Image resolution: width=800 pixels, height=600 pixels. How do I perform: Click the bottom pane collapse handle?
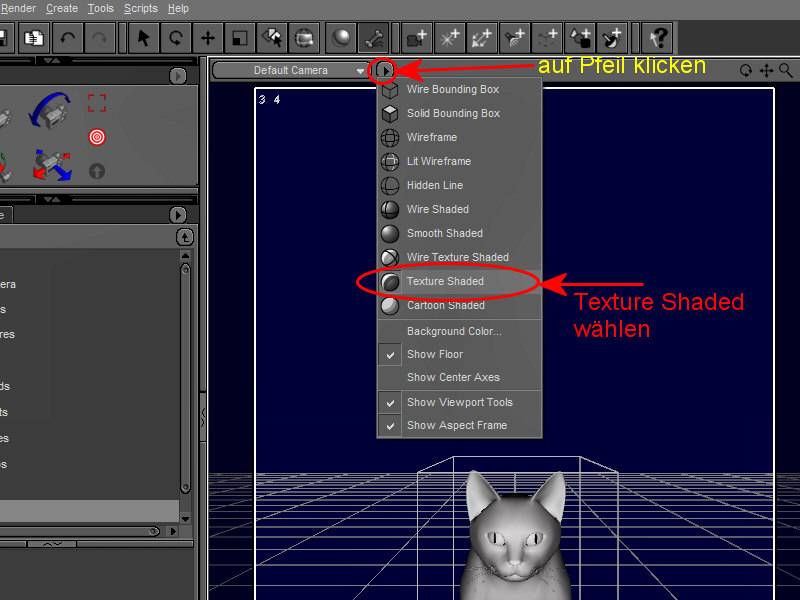point(52,544)
